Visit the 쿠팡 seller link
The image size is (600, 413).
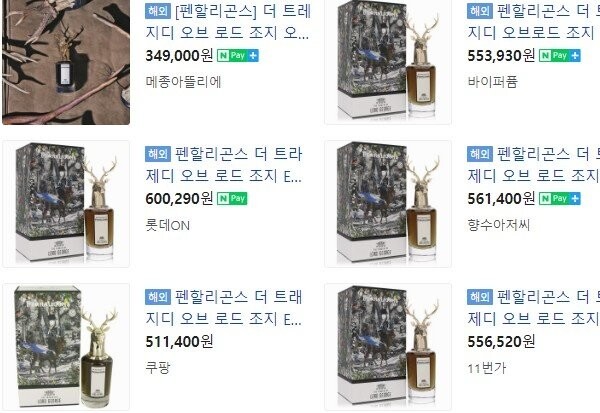(158, 368)
